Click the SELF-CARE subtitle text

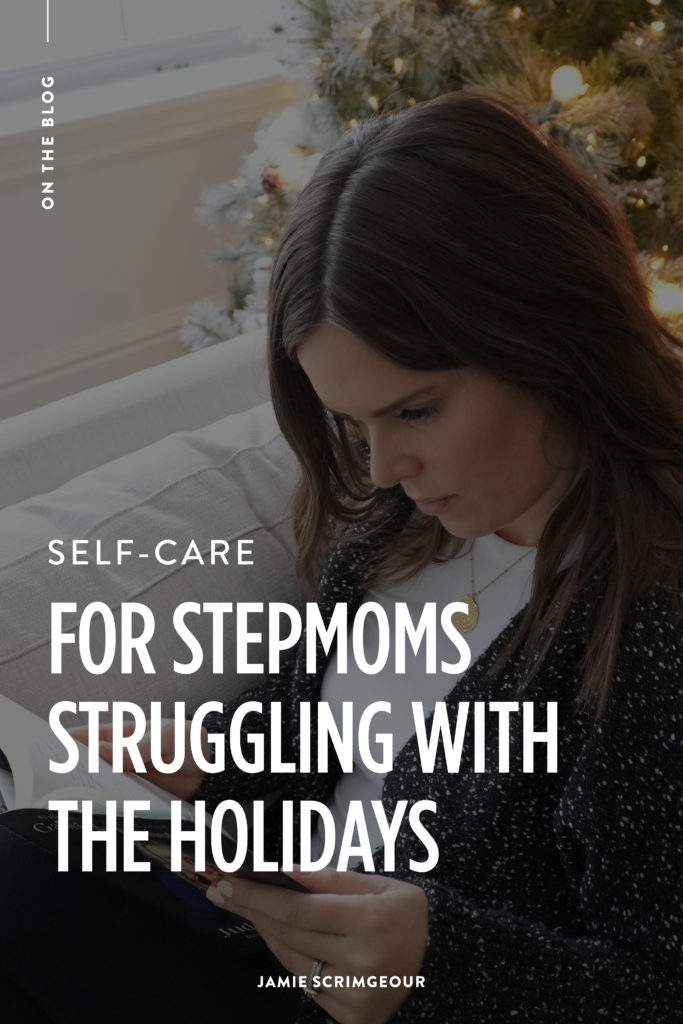coord(151,552)
